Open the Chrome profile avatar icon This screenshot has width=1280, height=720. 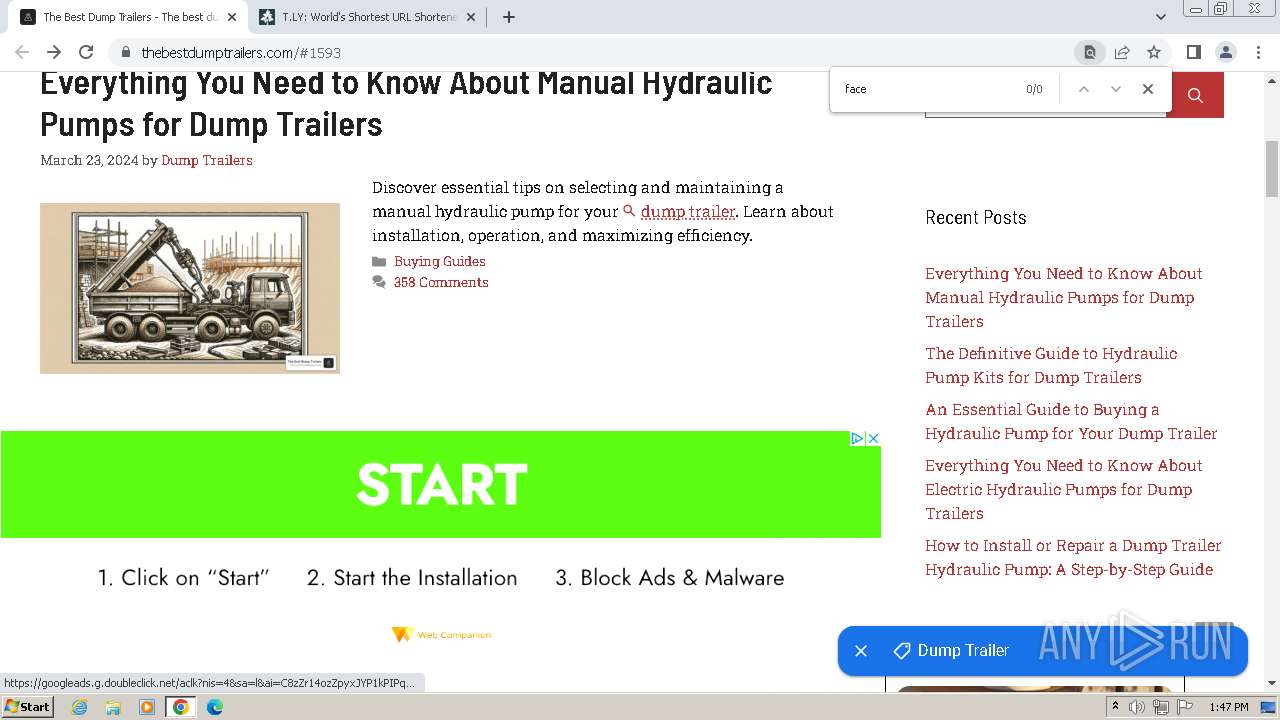pos(1226,52)
